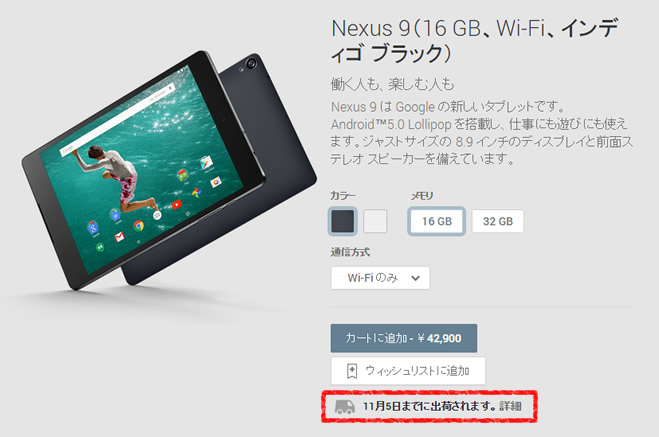Open the Wi-Fiのみ connection dropdown
The image size is (659, 437).
click(x=380, y=278)
